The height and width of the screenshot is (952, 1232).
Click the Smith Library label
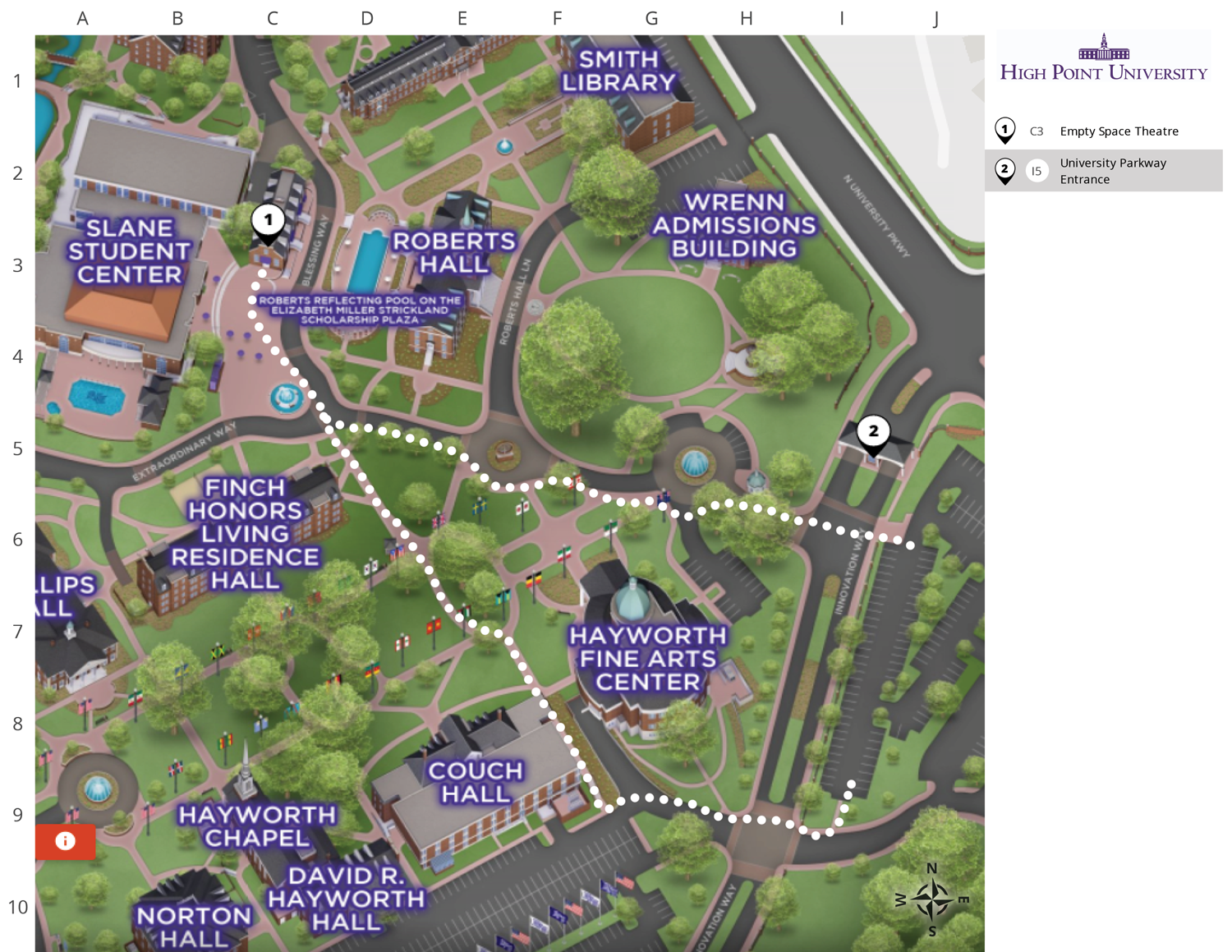tap(618, 71)
